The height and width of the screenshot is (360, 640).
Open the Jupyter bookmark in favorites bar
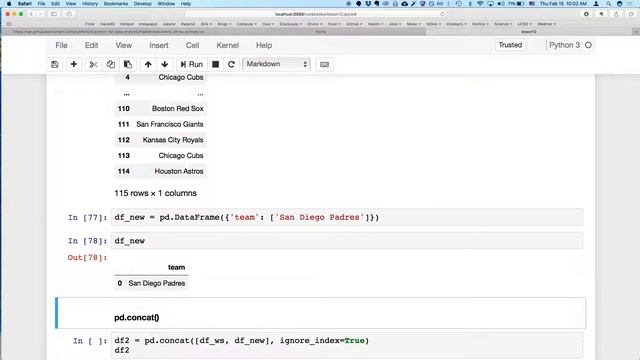pyautogui.click(x=169, y=24)
